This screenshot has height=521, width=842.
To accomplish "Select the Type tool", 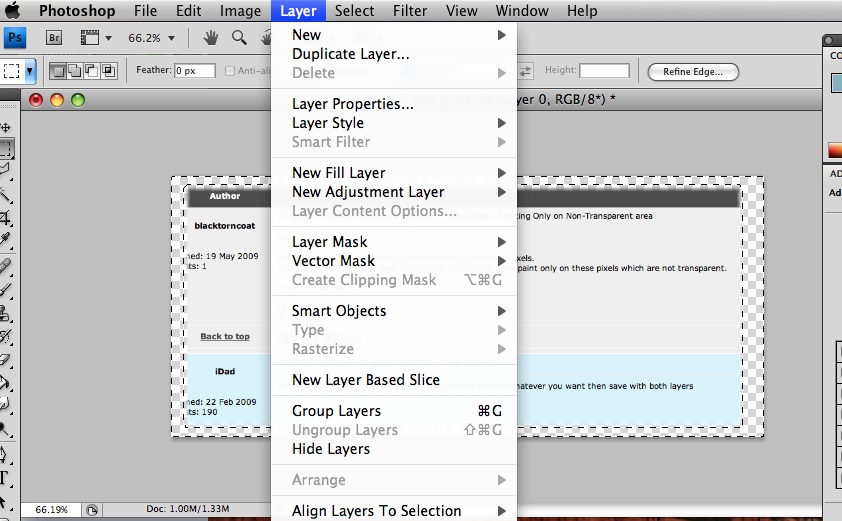I will (6, 478).
